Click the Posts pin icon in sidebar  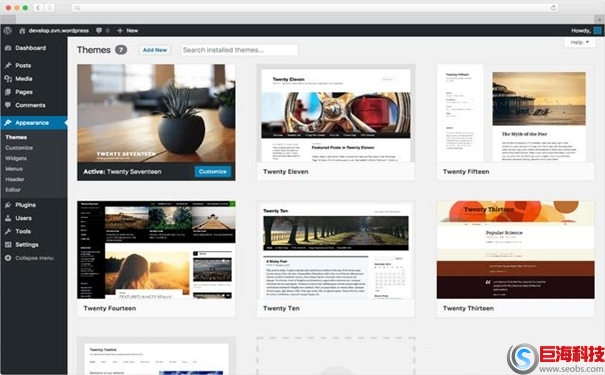click(x=8, y=65)
